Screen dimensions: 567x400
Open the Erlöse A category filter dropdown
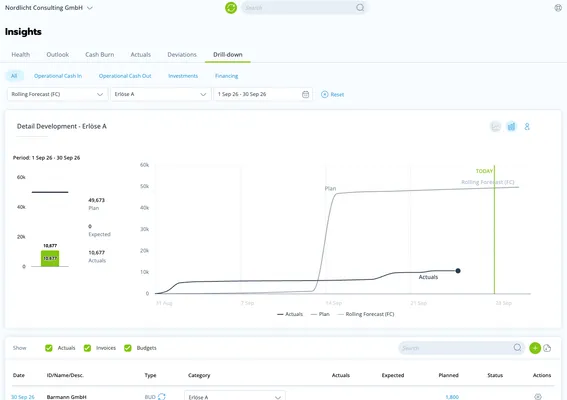click(161, 94)
